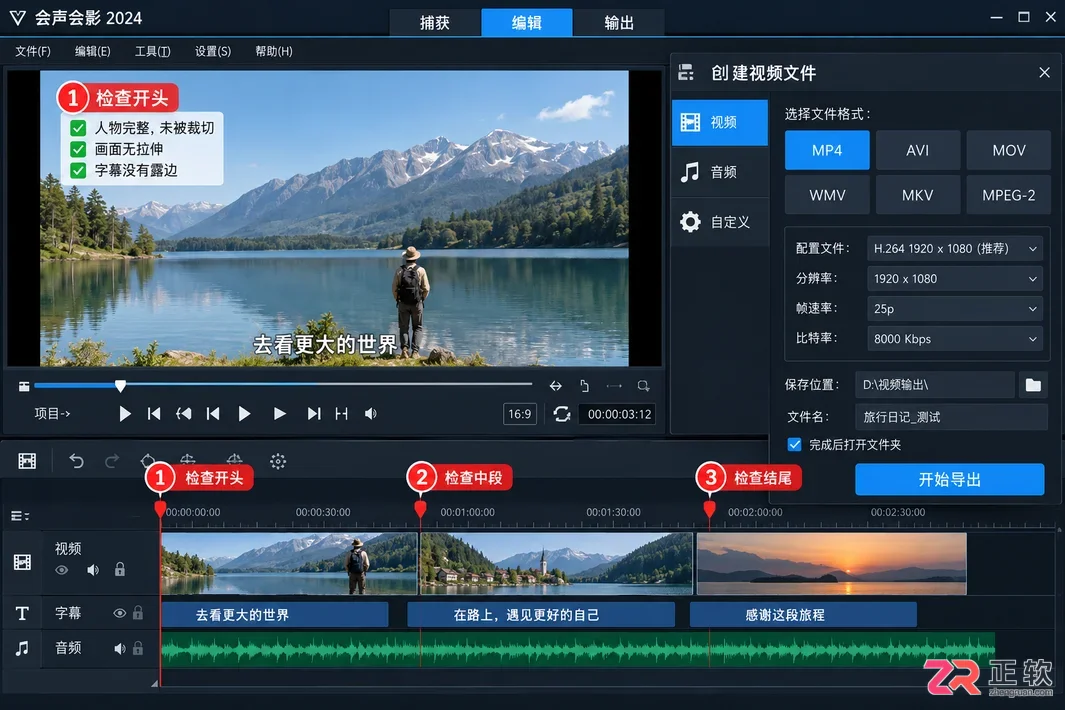Screen dimensions: 1065x710
Task: Click the video track film icon
Action: click(x=22, y=562)
